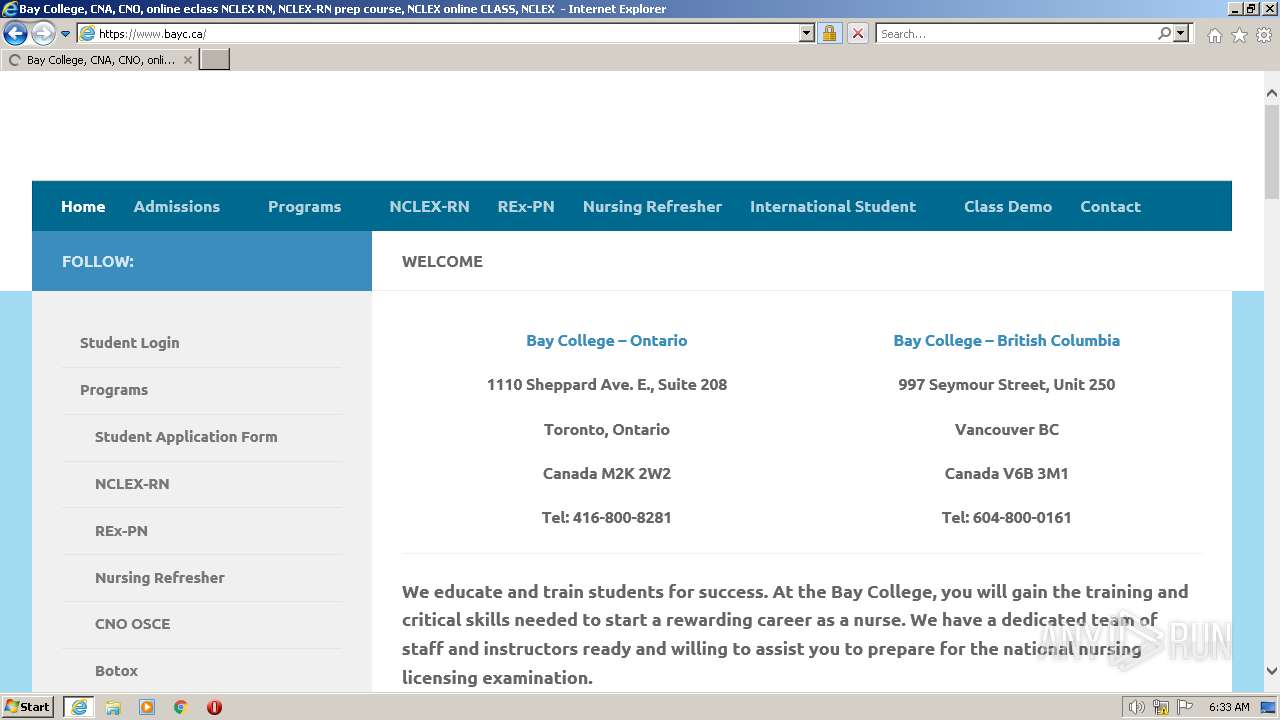Screen dimensions: 1280x720
Task: Open the recent pages dropdown arrow
Action: (x=66, y=34)
